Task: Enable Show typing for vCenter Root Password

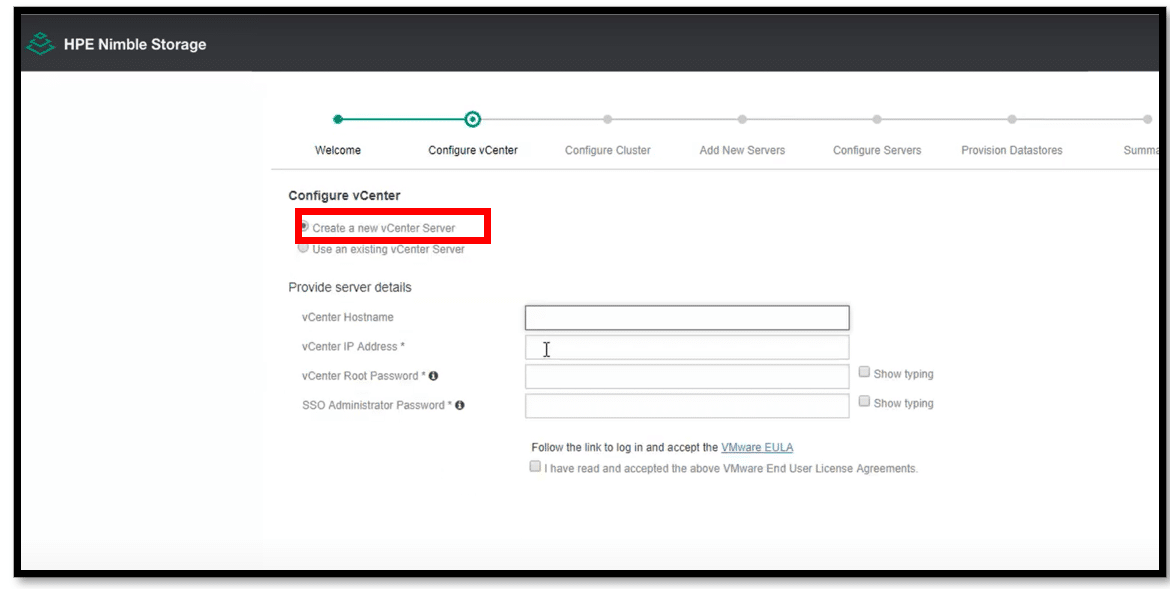Action: [864, 372]
